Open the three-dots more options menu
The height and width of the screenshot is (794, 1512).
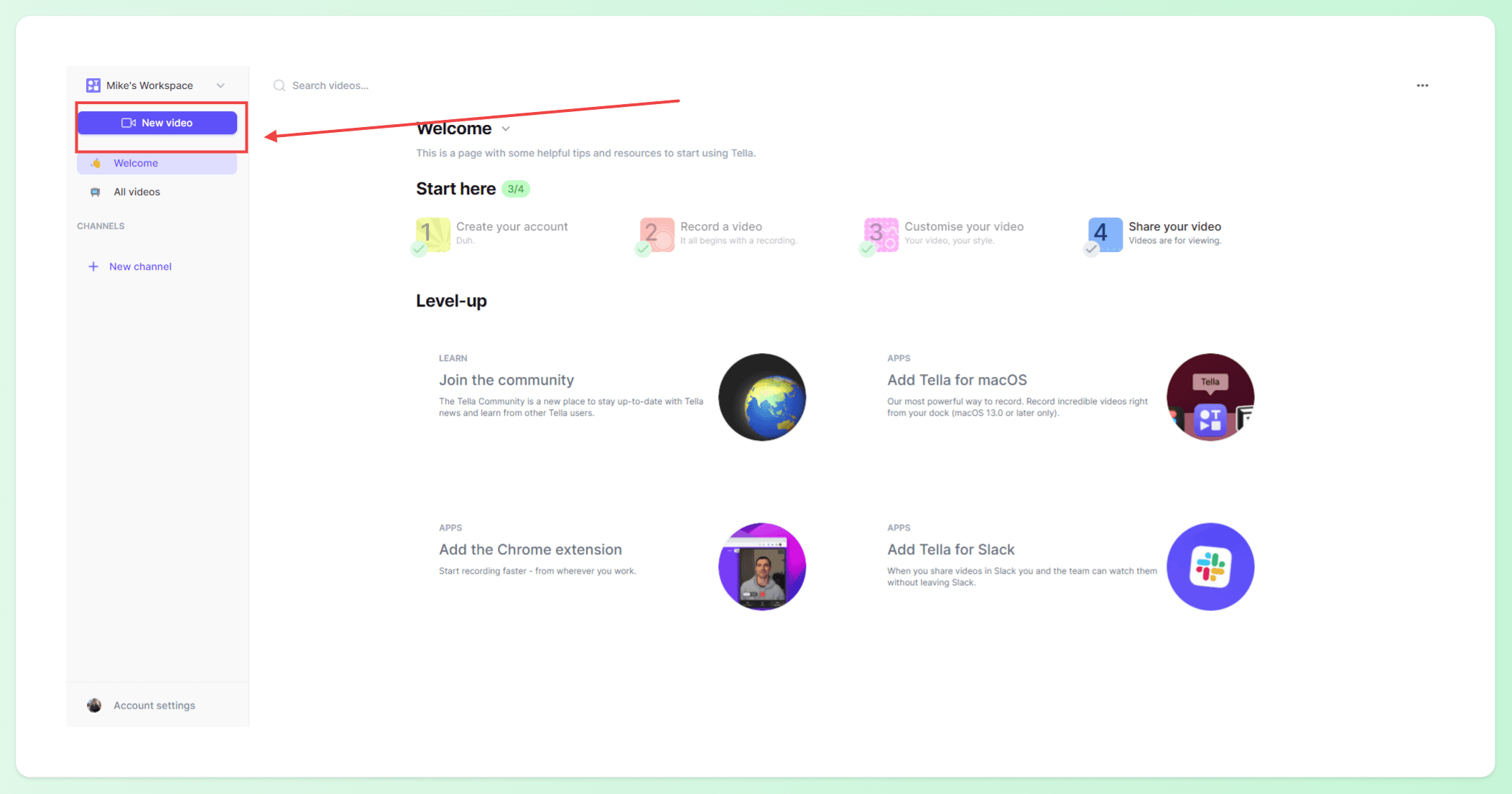(x=1422, y=85)
